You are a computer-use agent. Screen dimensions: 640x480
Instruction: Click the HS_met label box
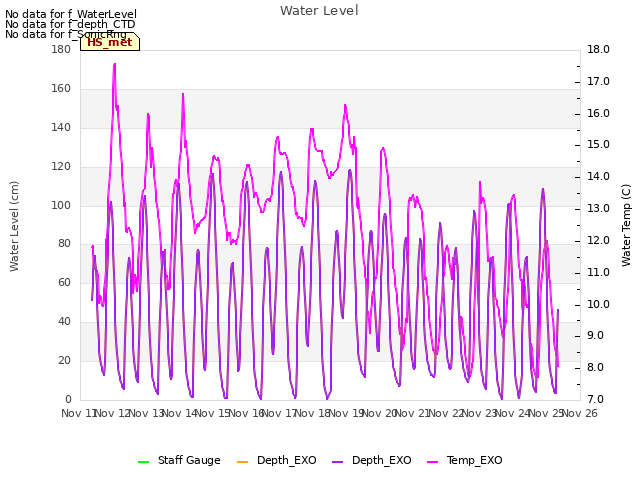110,42
